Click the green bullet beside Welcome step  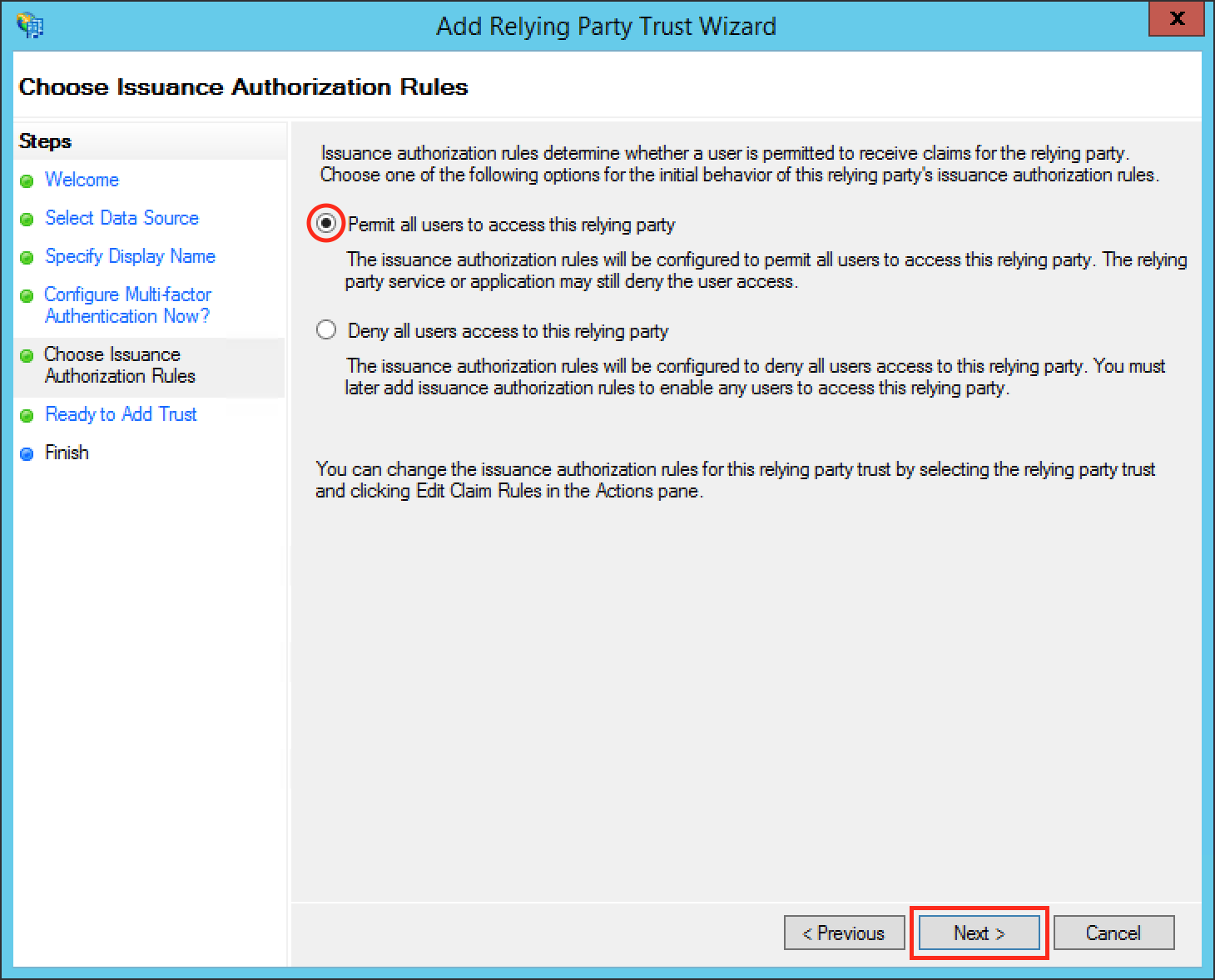27,181
